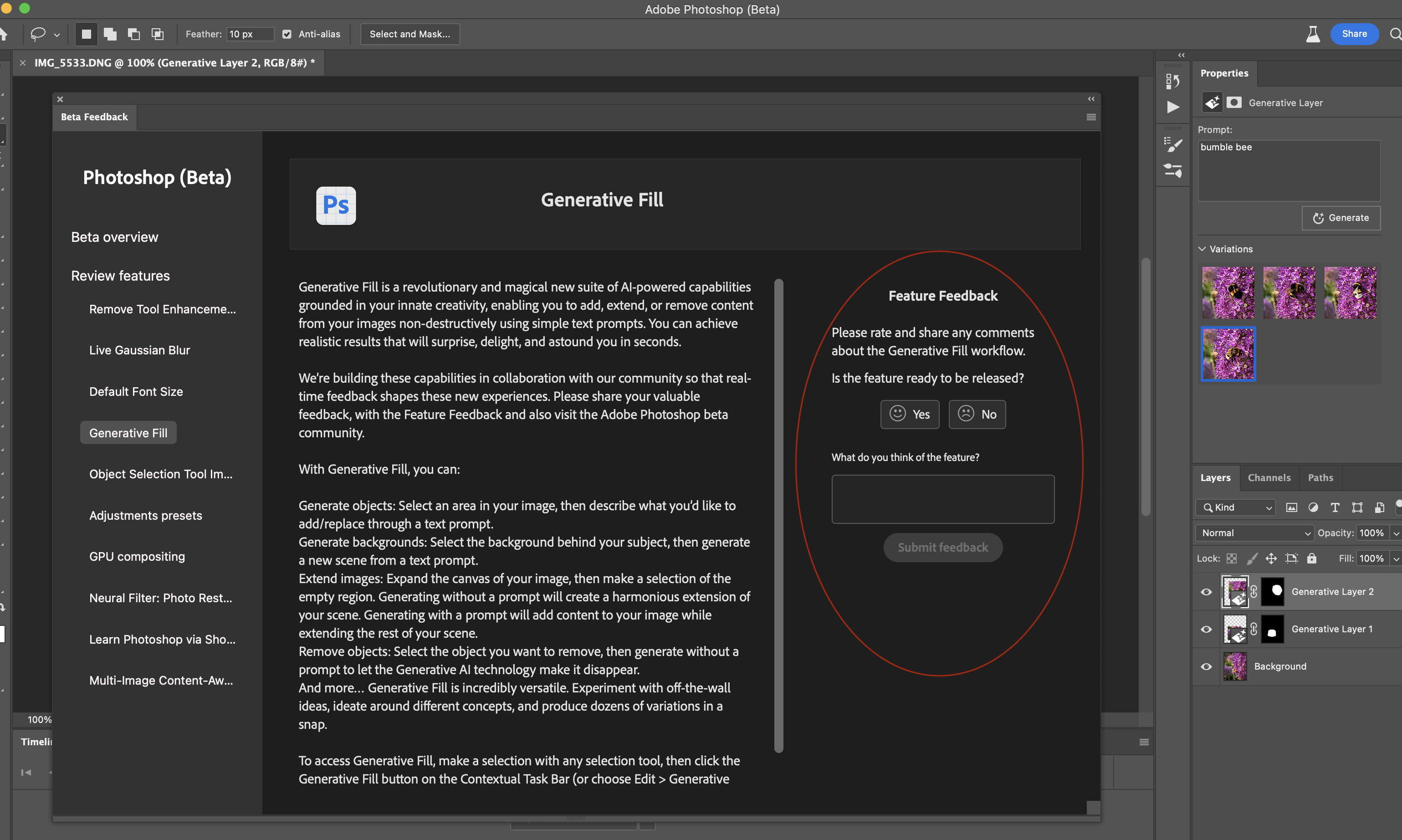
Task: Switch to the Channels tab
Action: 1269,478
